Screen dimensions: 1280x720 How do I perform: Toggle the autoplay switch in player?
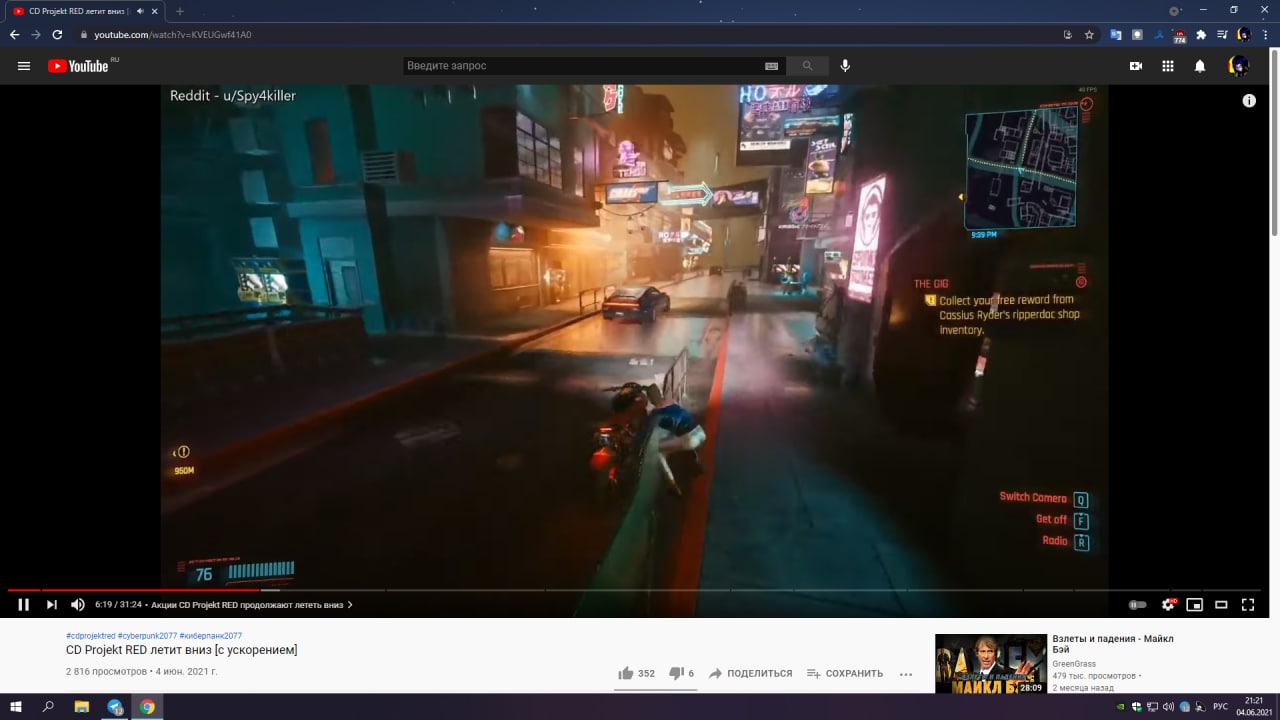1137,604
